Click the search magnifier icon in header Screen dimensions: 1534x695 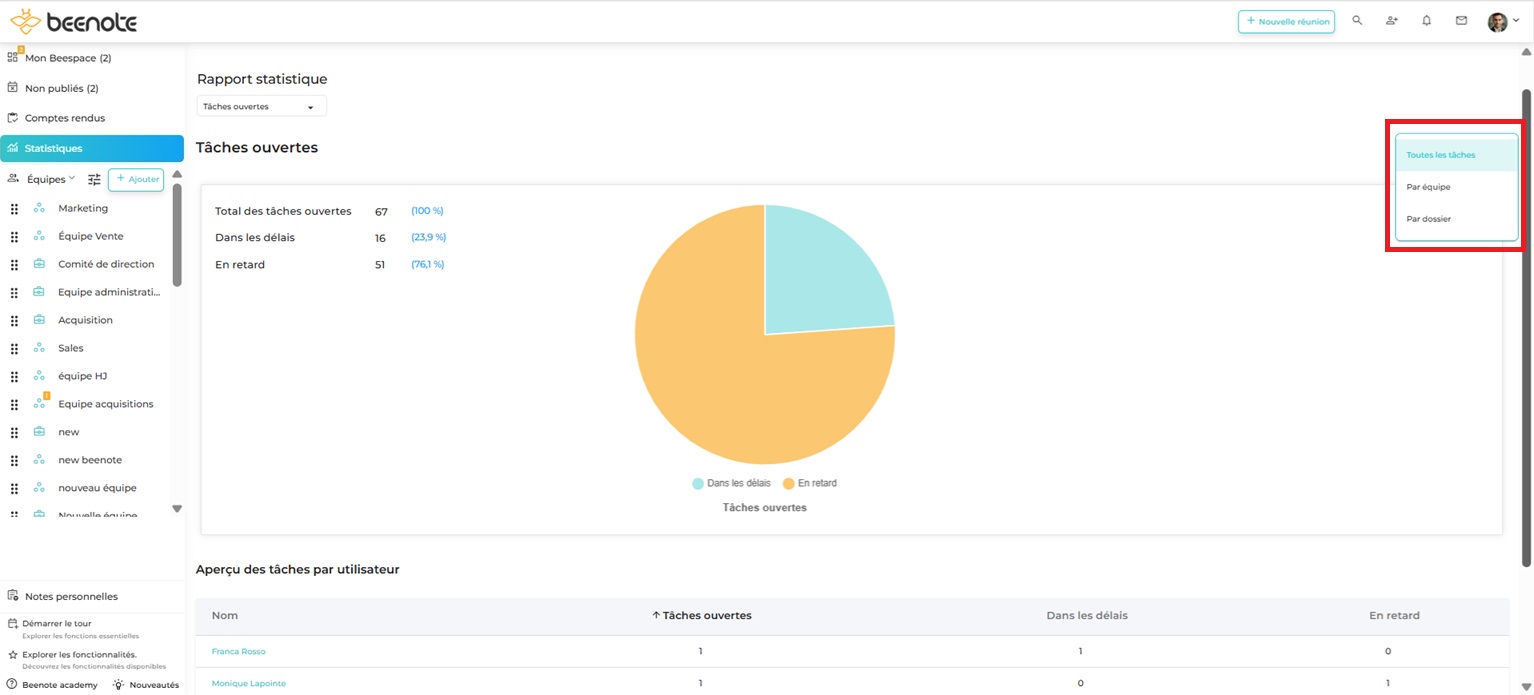pyautogui.click(x=1357, y=21)
